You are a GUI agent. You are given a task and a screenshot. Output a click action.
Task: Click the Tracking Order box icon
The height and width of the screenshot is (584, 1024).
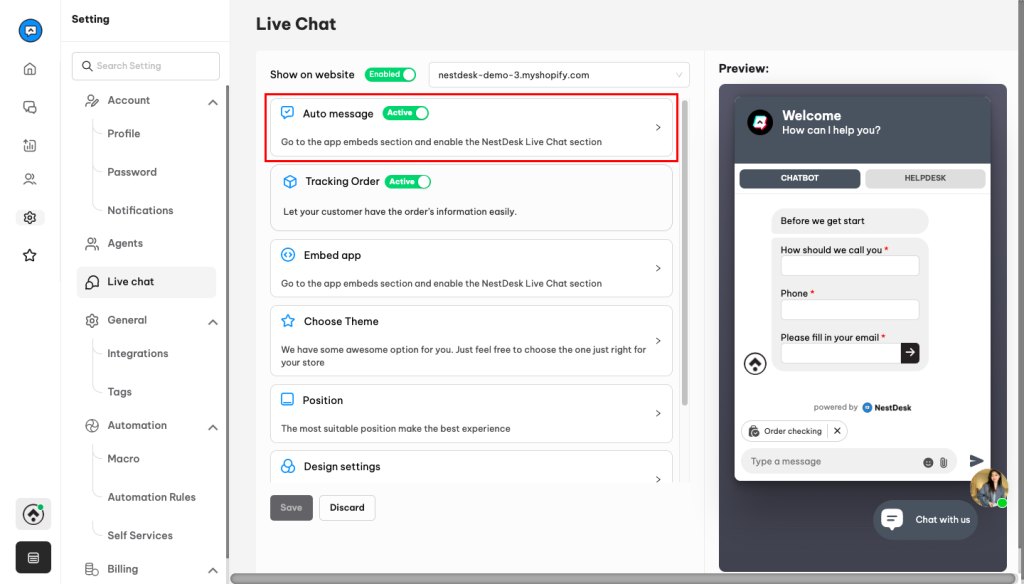[x=290, y=182]
